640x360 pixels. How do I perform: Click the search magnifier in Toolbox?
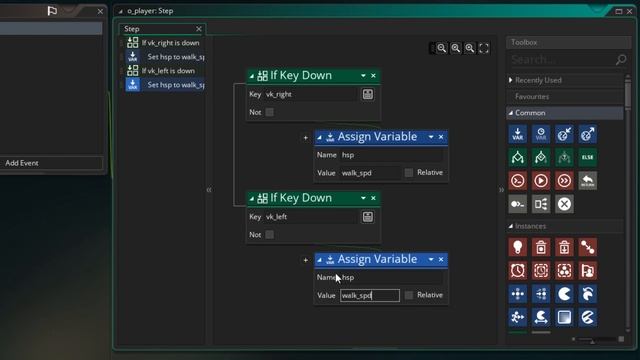point(621,60)
